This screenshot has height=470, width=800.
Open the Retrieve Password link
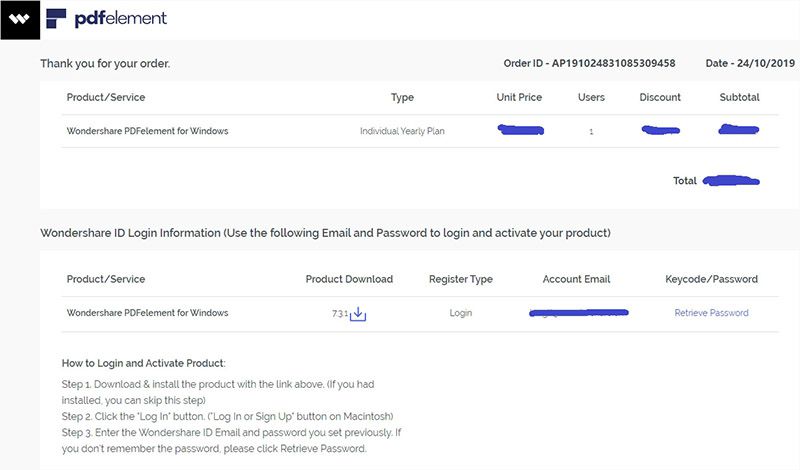(x=711, y=313)
